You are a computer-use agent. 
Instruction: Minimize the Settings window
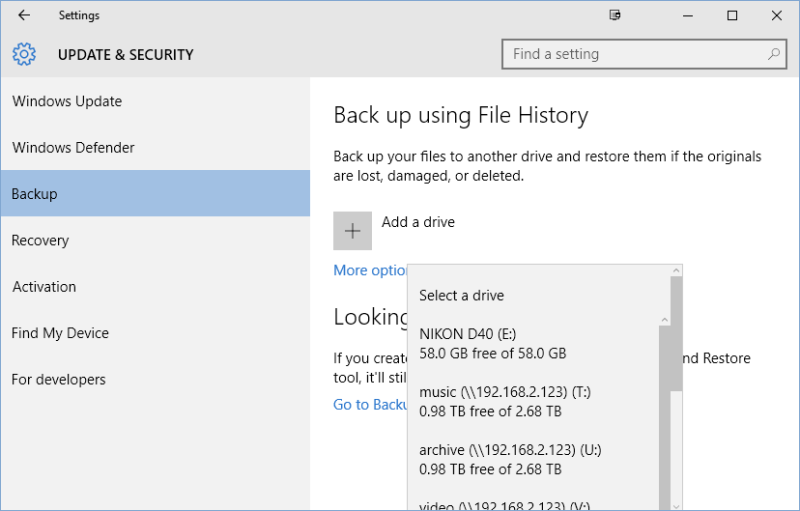coord(688,16)
